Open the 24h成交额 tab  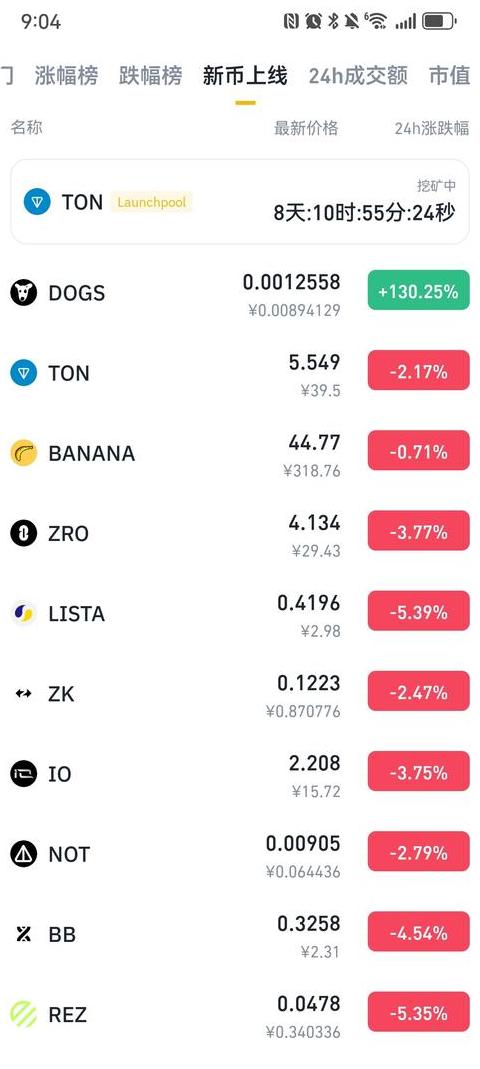358,75
